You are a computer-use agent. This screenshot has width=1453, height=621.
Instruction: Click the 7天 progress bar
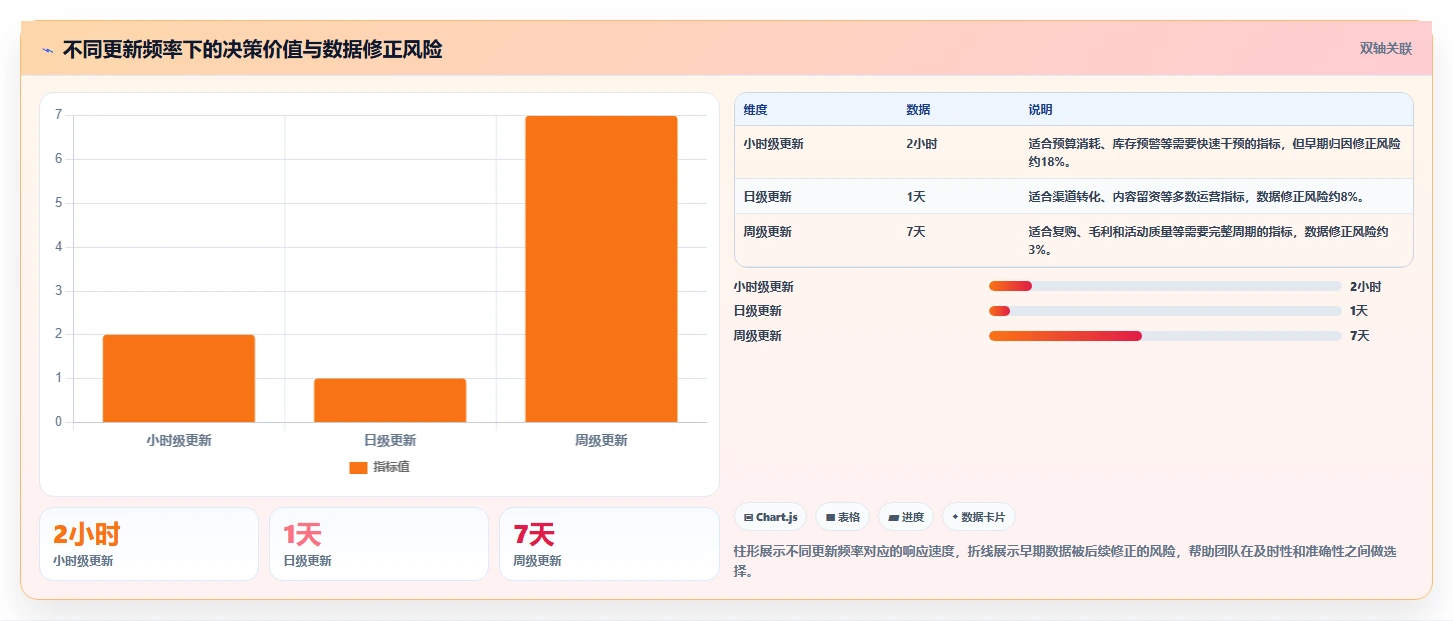click(x=1165, y=336)
